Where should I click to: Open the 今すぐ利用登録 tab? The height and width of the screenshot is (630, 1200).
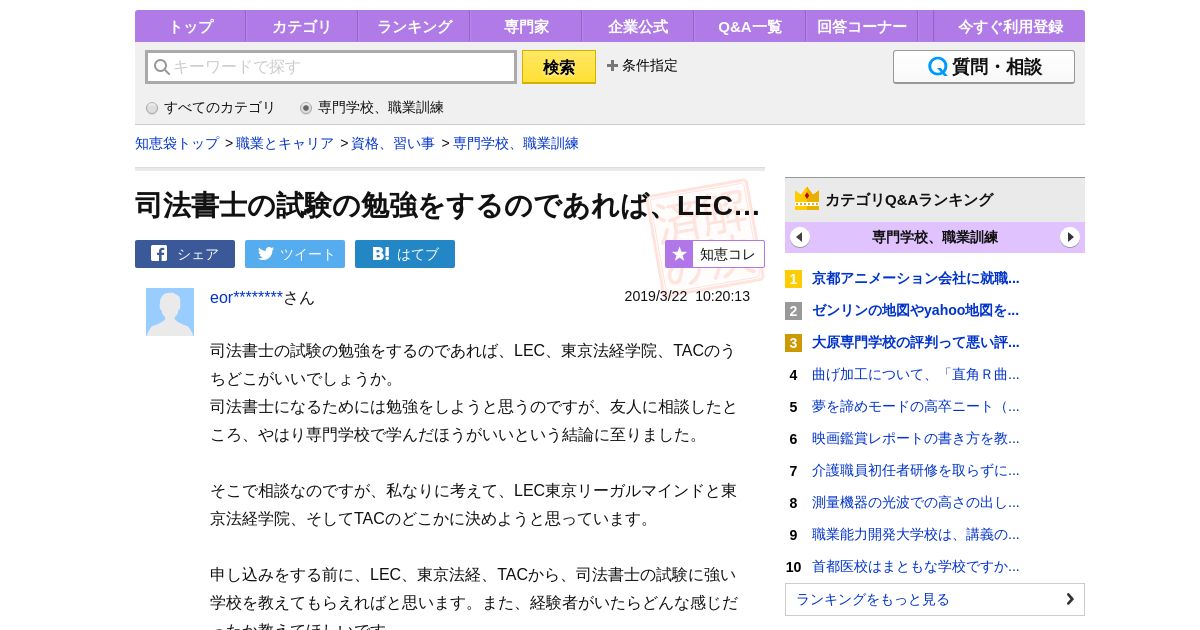(1010, 27)
